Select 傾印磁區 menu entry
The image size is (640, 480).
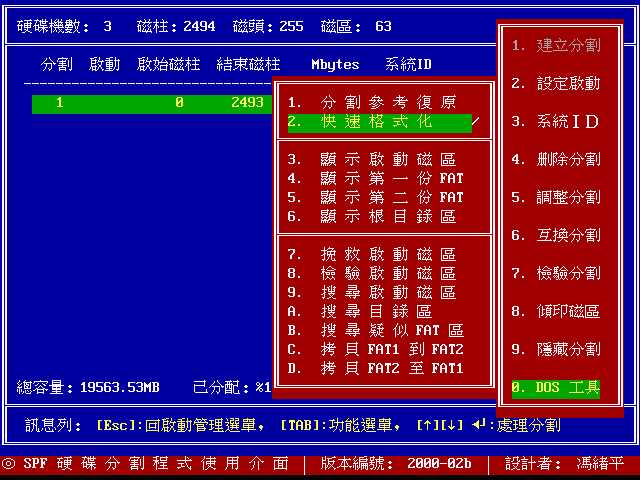point(556,311)
